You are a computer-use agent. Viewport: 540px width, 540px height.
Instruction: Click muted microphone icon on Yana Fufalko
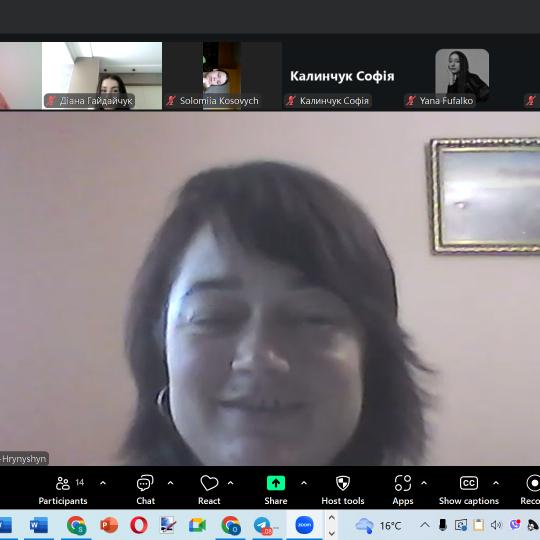click(x=411, y=101)
